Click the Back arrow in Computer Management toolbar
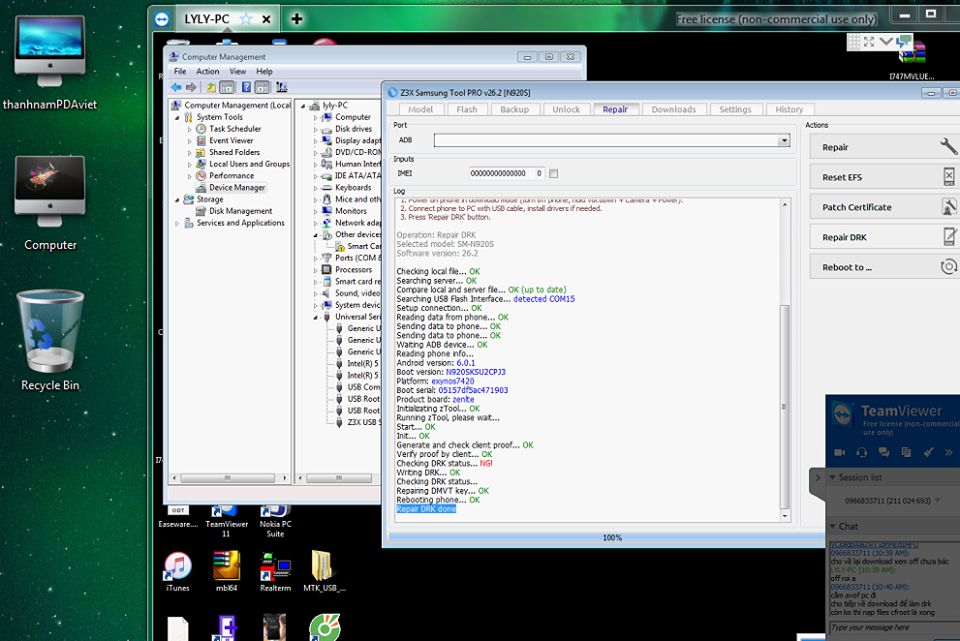960x641 pixels. pos(176,88)
